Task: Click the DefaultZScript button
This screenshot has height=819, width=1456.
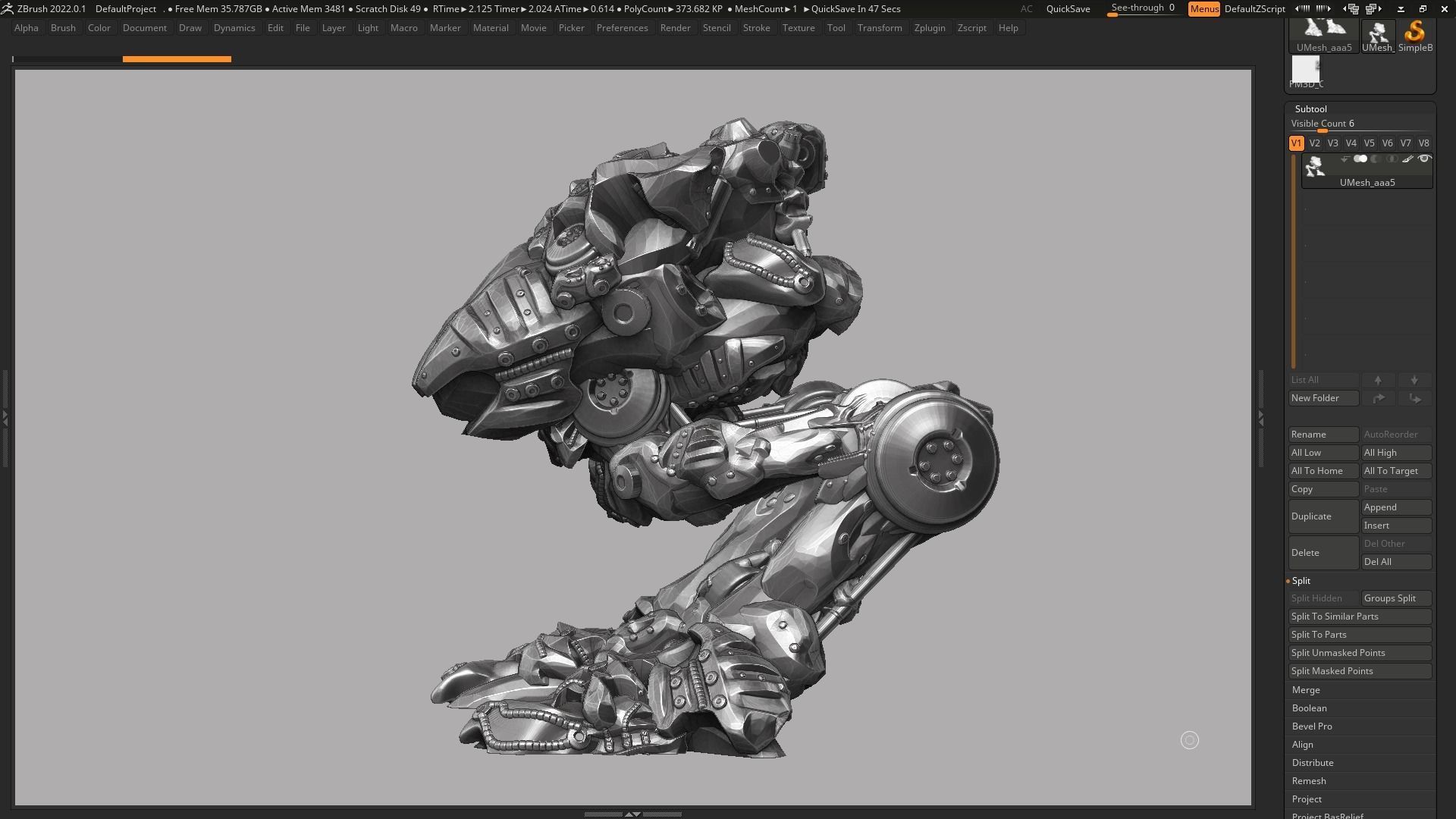Action: coord(1254,9)
